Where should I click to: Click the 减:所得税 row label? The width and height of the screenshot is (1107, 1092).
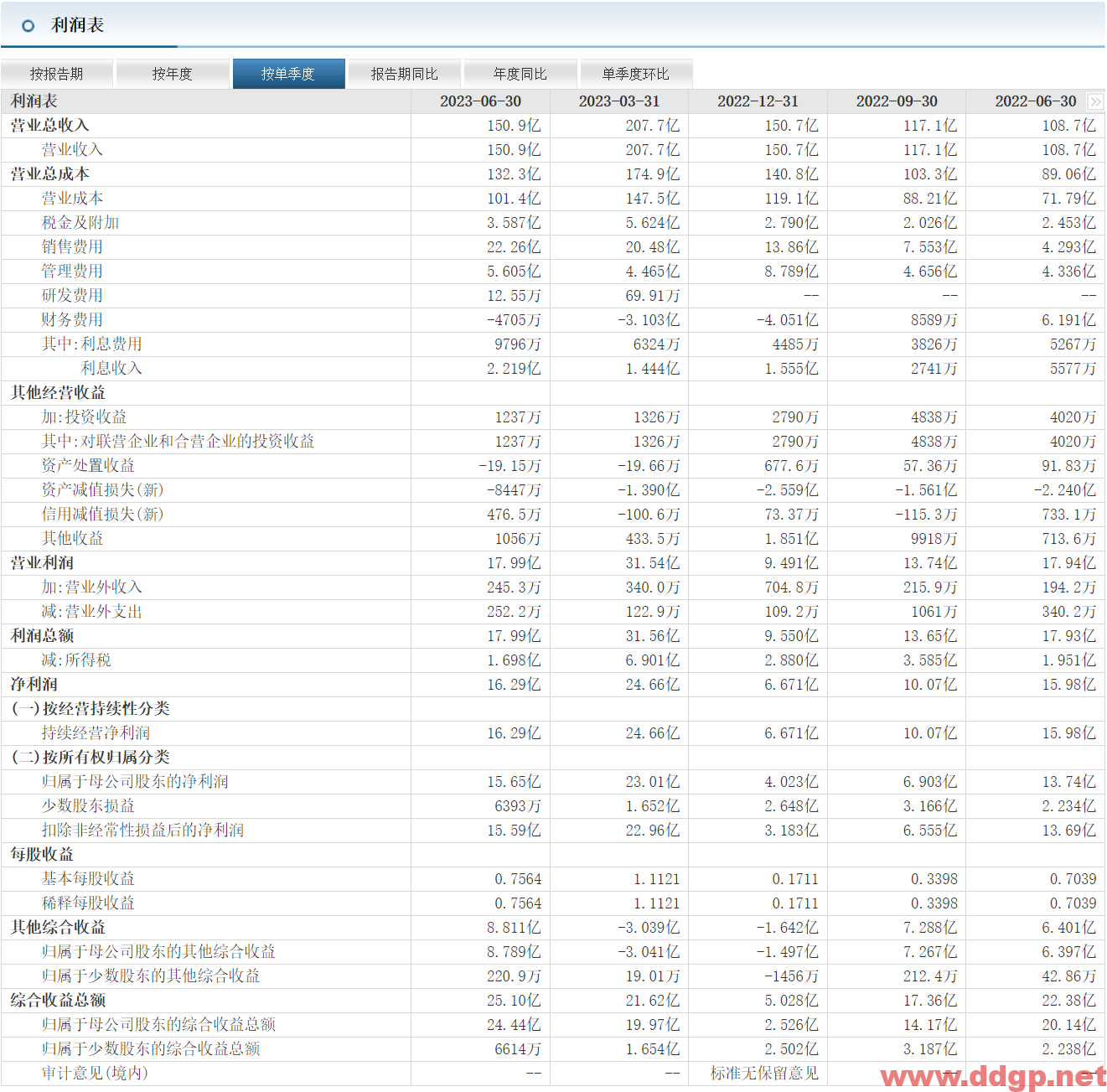(x=76, y=660)
